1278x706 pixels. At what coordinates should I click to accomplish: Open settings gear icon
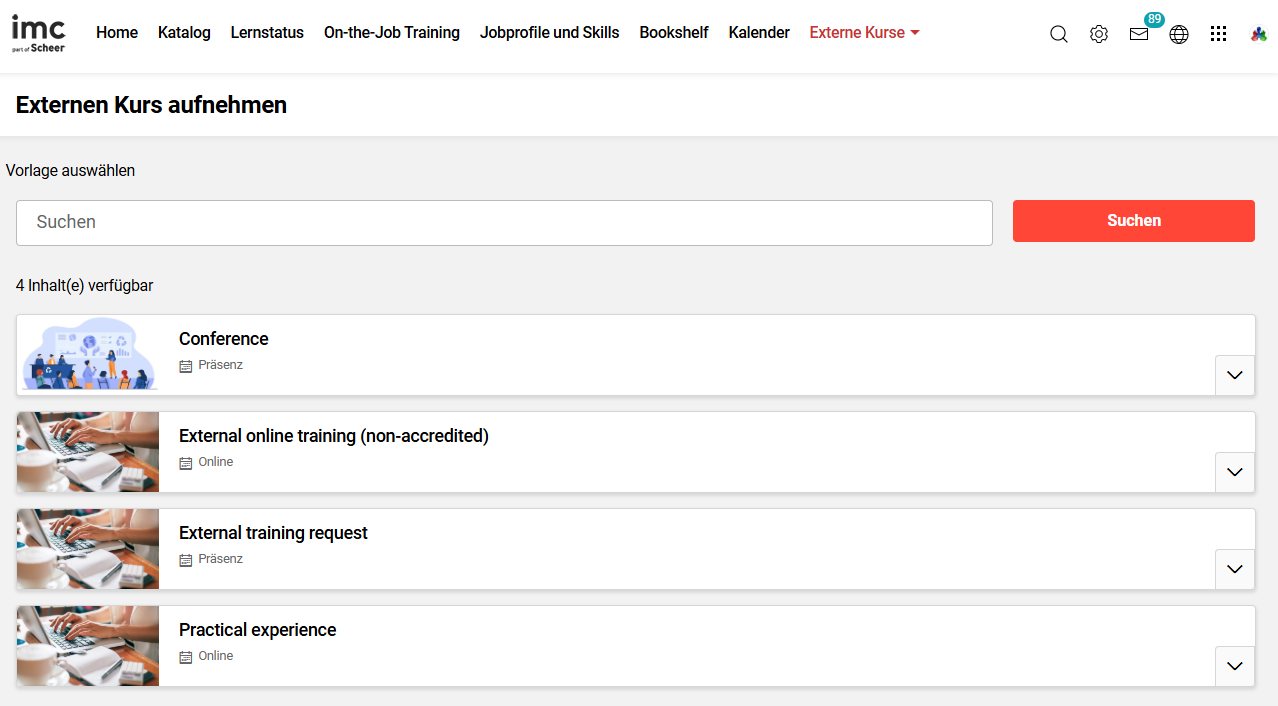coord(1098,34)
